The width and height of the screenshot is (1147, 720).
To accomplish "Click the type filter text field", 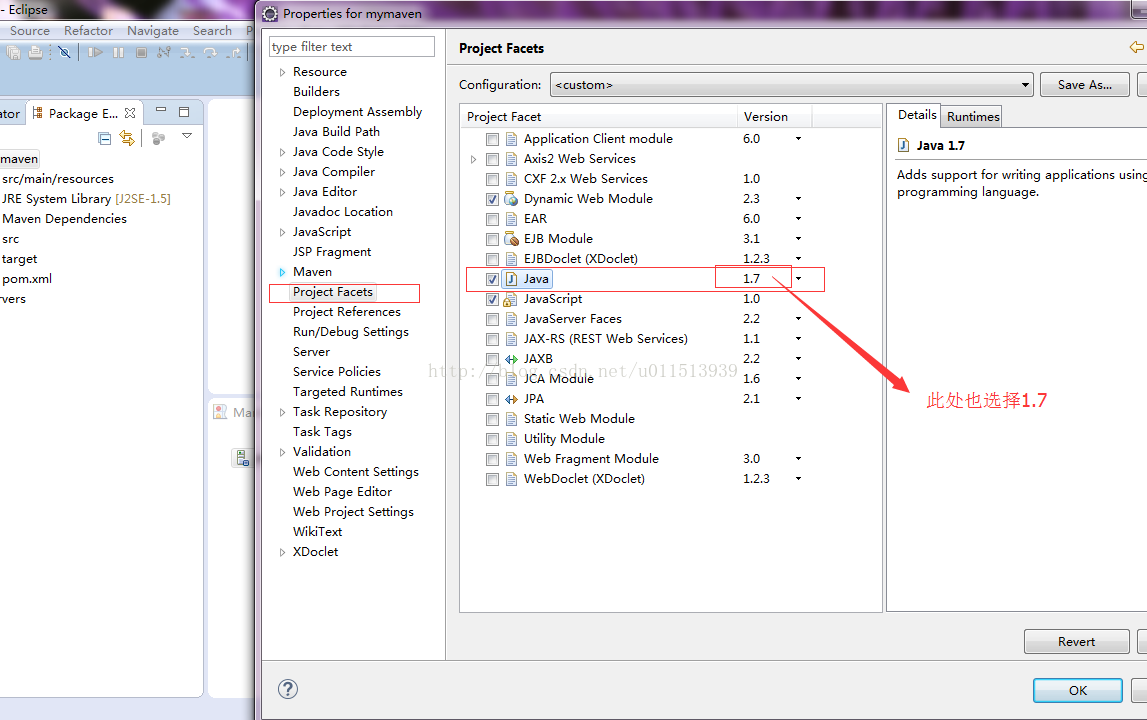I will tap(352, 47).
